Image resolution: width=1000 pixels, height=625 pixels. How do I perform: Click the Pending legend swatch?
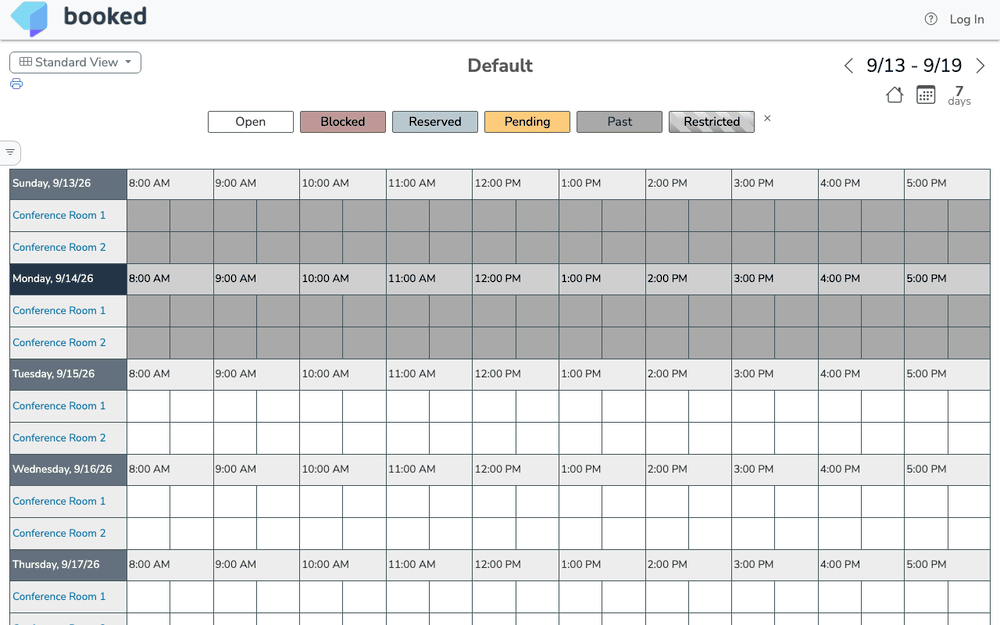tap(527, 122)
